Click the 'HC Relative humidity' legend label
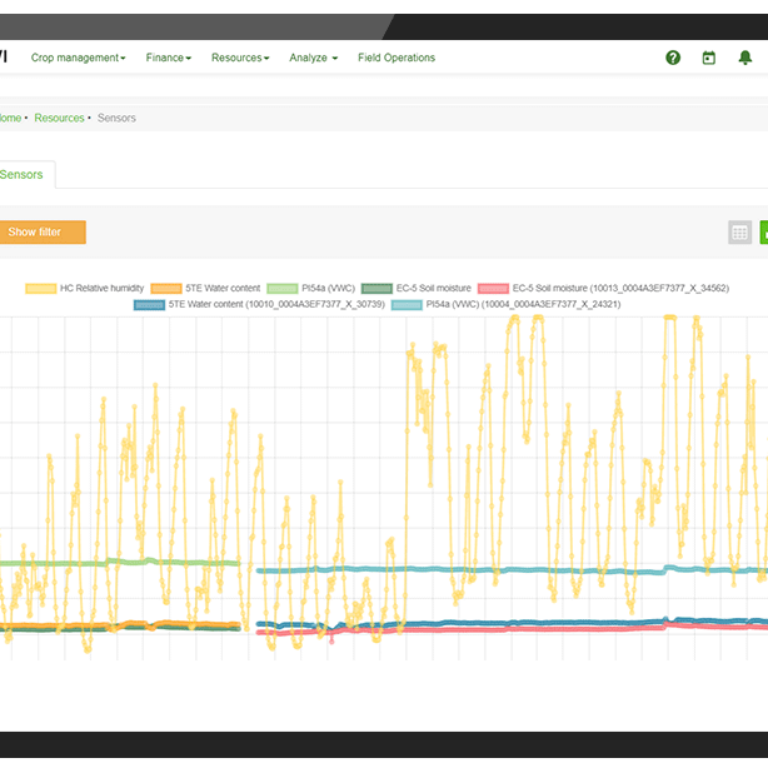The image size is (768, 768). [x=102, y=288]
